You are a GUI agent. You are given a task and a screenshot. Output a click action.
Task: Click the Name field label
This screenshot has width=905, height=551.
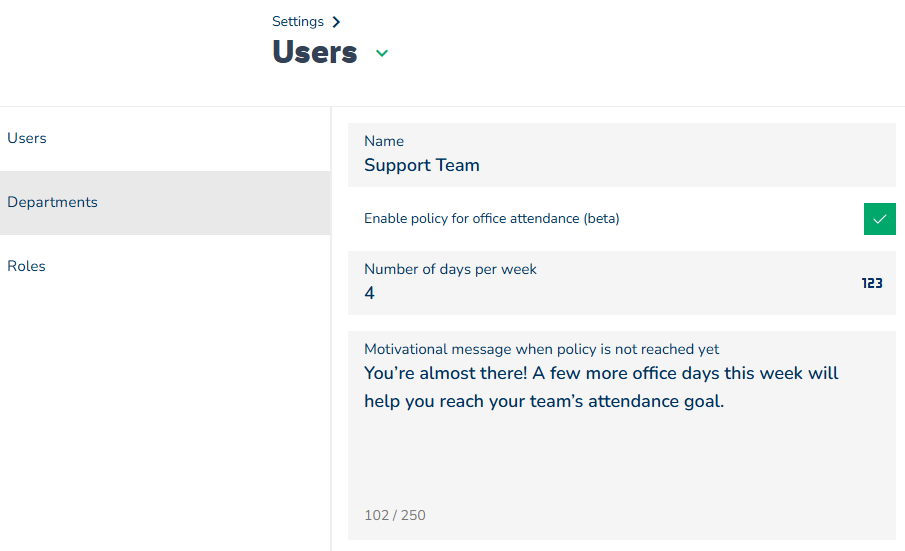[x=384, y=142]
